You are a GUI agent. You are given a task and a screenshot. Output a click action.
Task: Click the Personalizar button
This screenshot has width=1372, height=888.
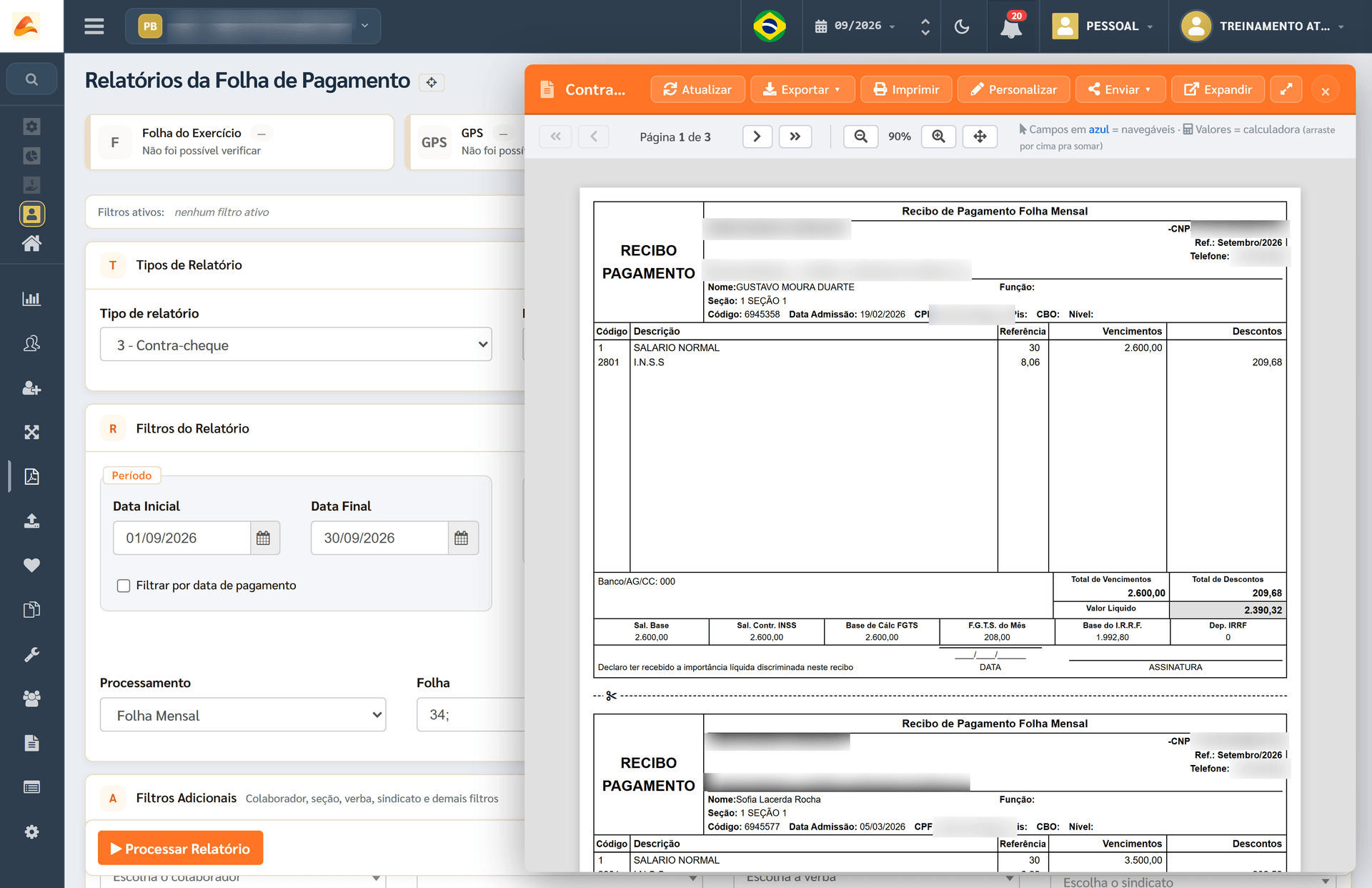(x=1013, y=89)
